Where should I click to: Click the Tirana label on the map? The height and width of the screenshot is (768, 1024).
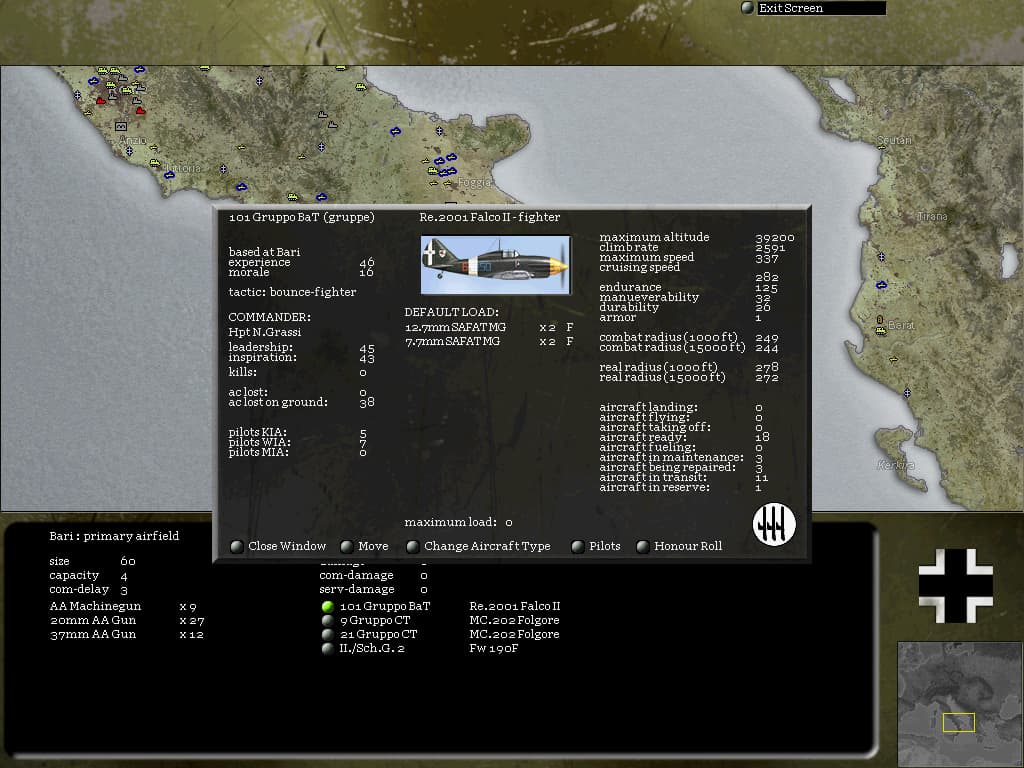pos(932,216)
